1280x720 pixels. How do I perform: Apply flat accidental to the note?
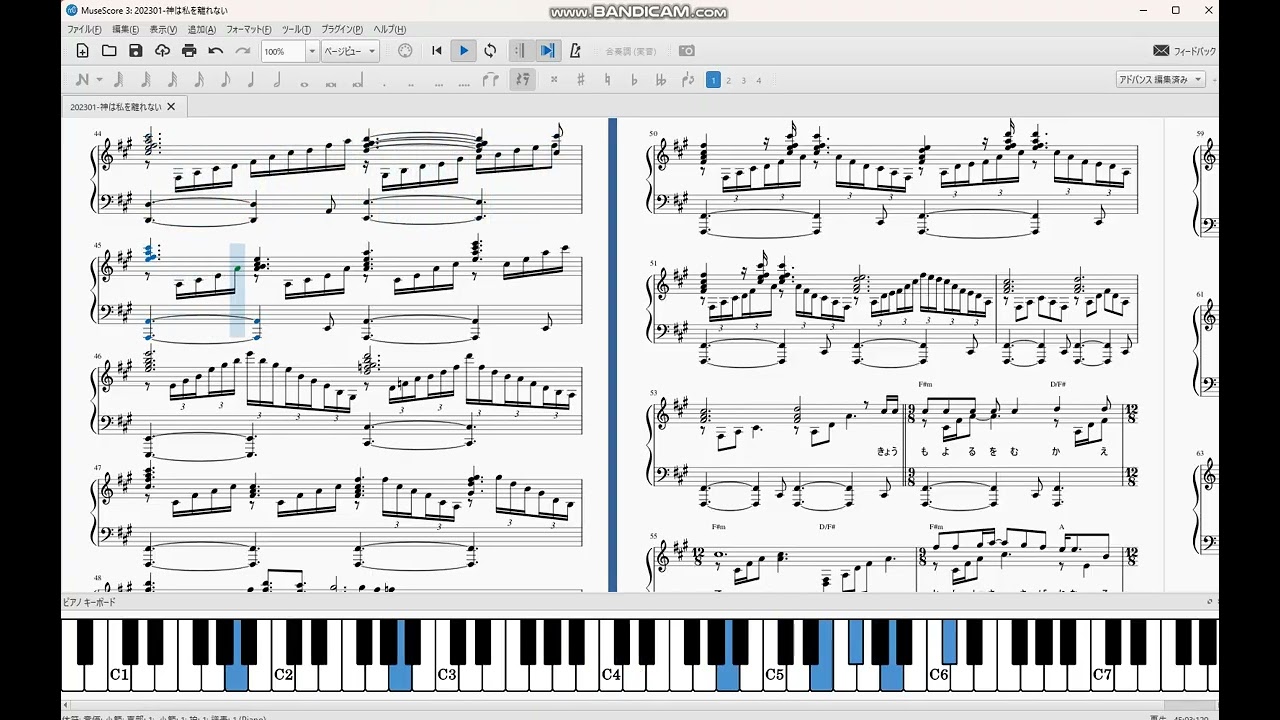pyautogui.click(x=634, y=80)
